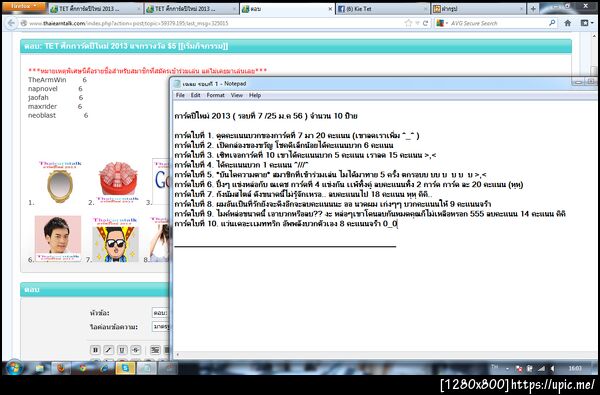Bookmark page with the star icon
This screenshot has height=395, width=600.
coord(408,23)
